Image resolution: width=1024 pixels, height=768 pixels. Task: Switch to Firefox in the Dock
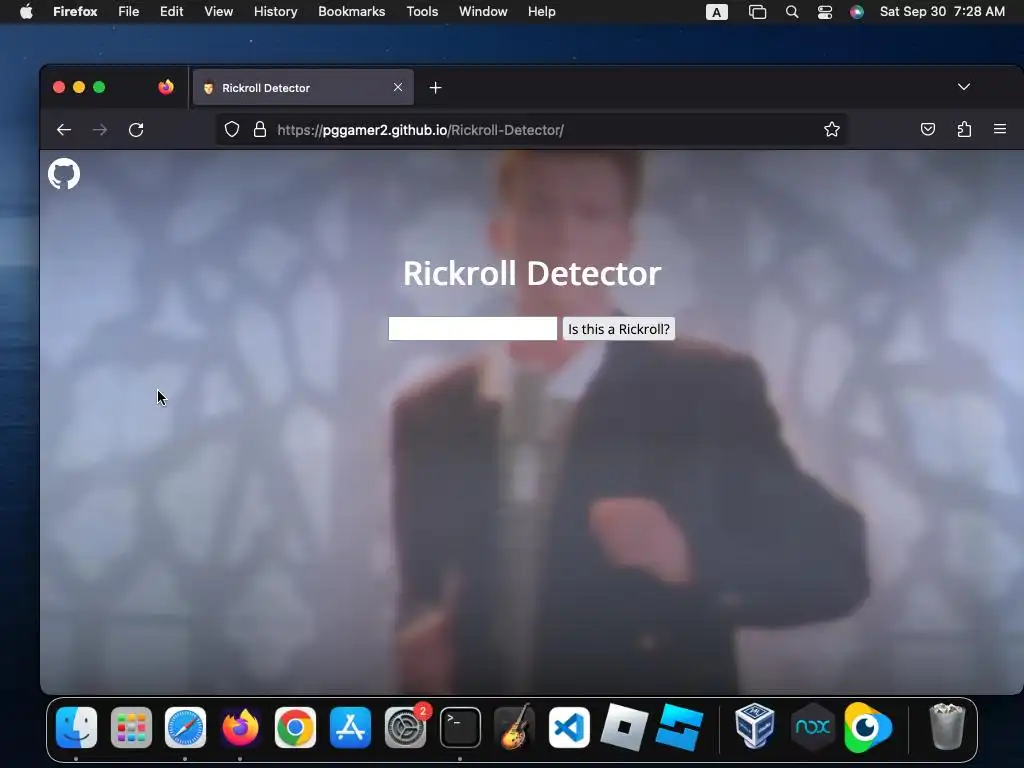coord(240,728)
